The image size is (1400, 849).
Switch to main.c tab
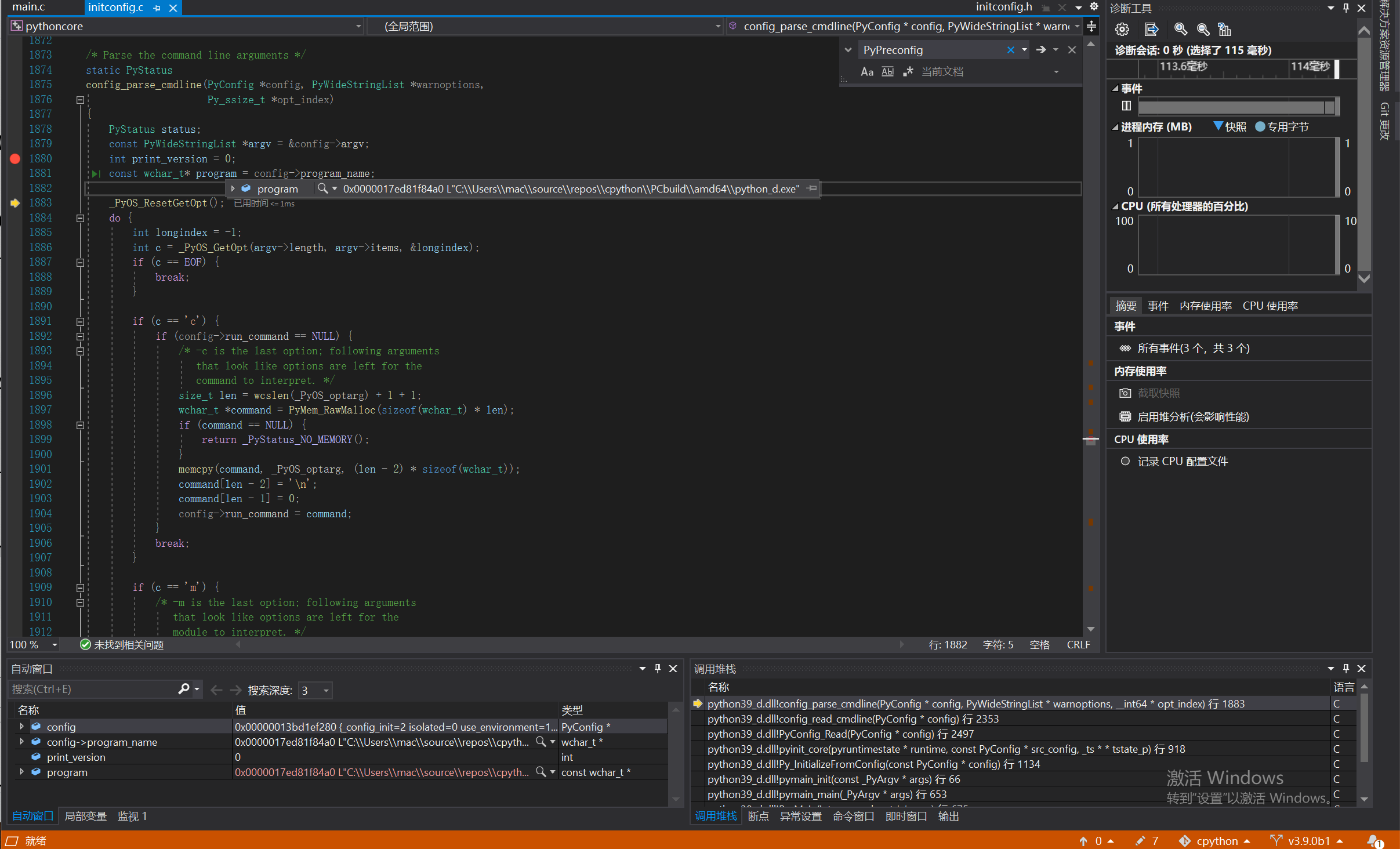click(28, 7)
